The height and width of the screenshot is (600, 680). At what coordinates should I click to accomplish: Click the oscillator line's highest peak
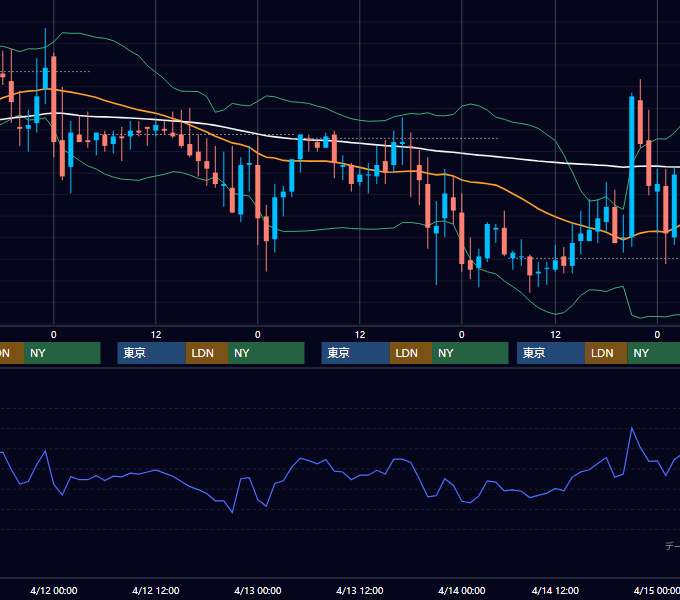[x=632, y=428]
